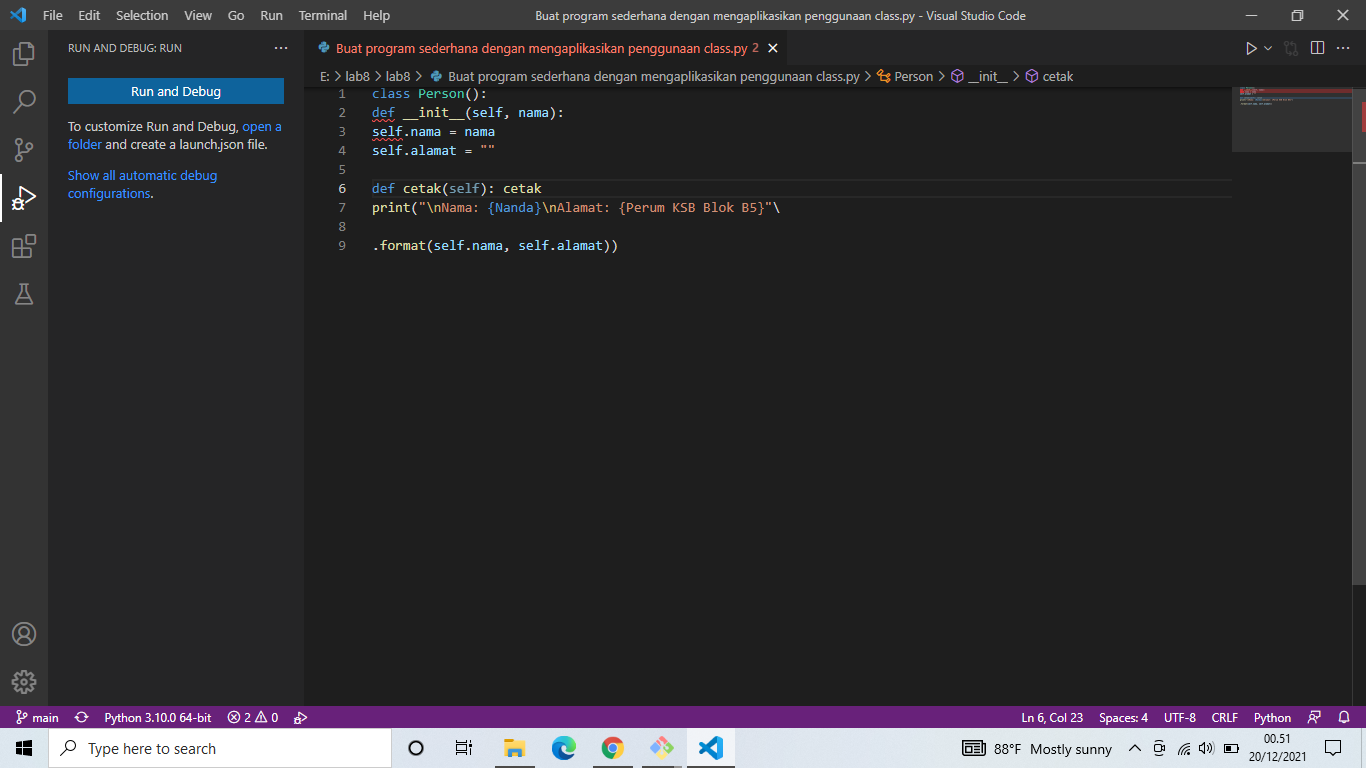Open the Search view
The height and width of the screenshot is (768, 1366).
click(x=24, y=101)
